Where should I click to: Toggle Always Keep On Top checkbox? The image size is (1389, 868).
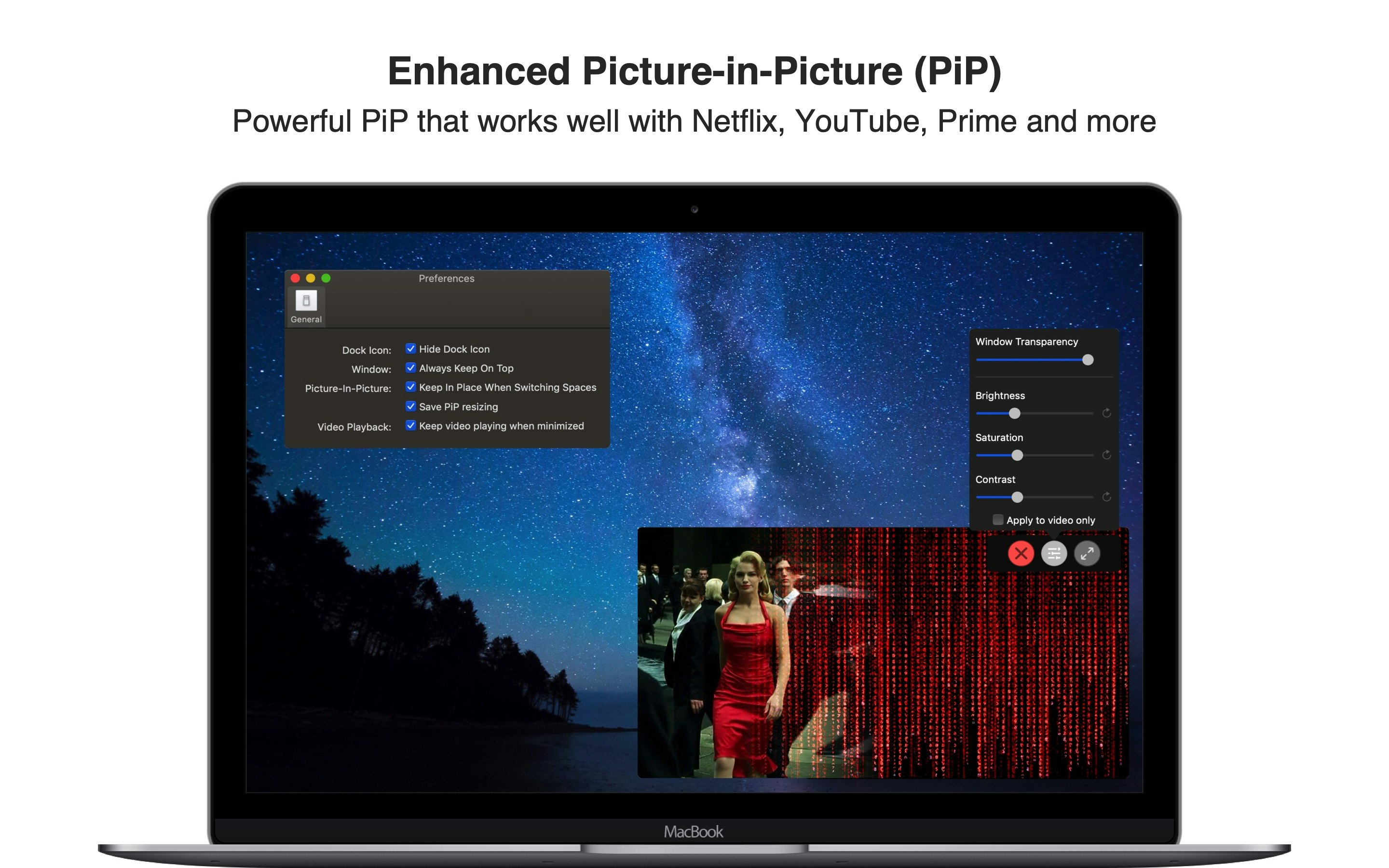pos(410,367)
